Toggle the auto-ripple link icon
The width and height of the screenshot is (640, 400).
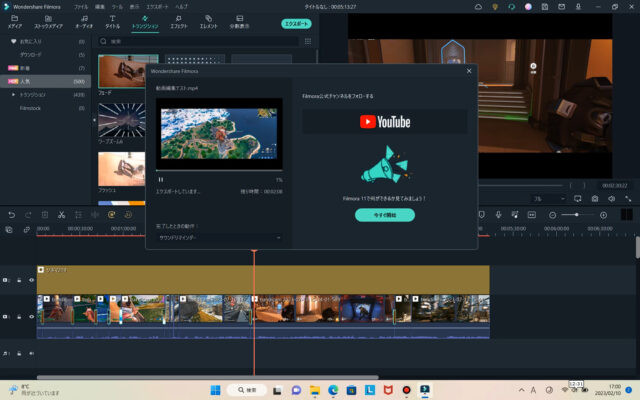coord(27,230)
